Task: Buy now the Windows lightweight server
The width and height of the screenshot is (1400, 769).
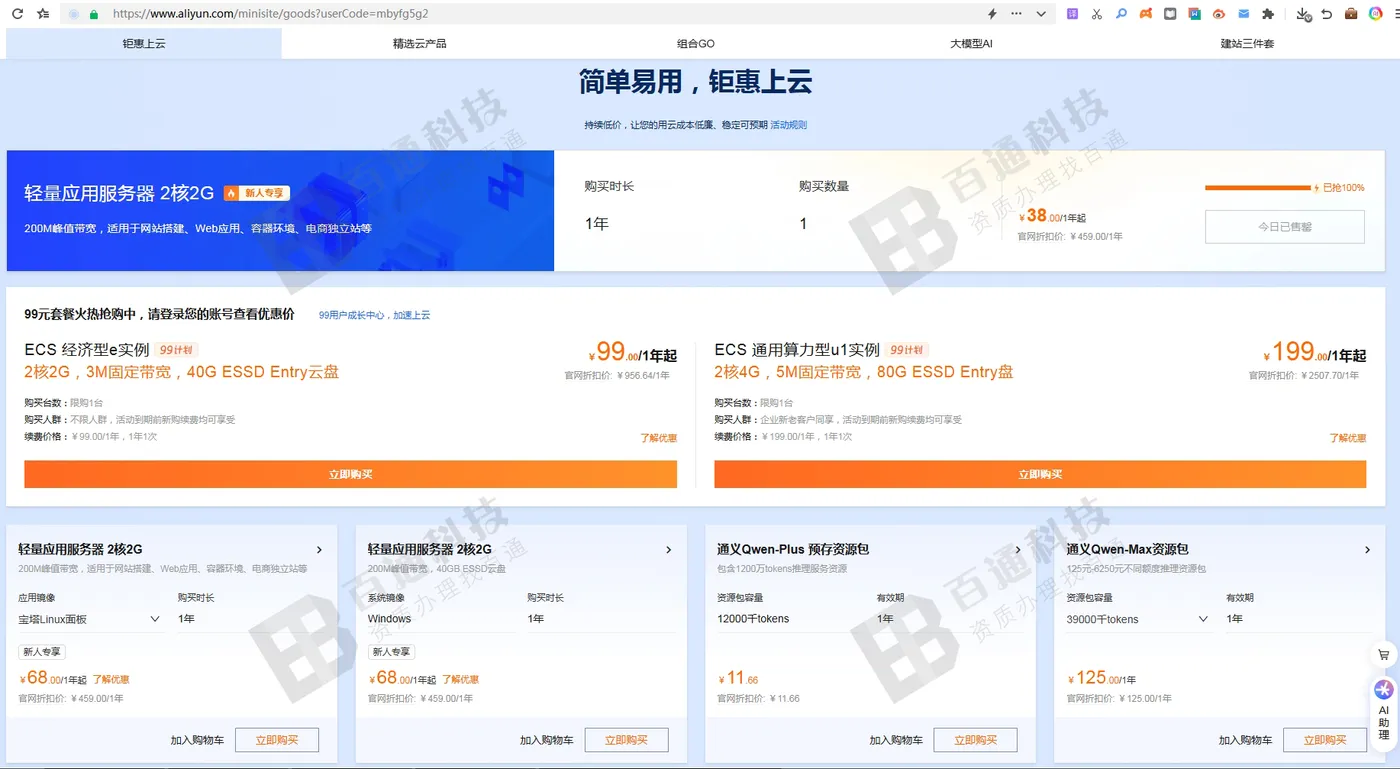Action: tap(626, 740)
